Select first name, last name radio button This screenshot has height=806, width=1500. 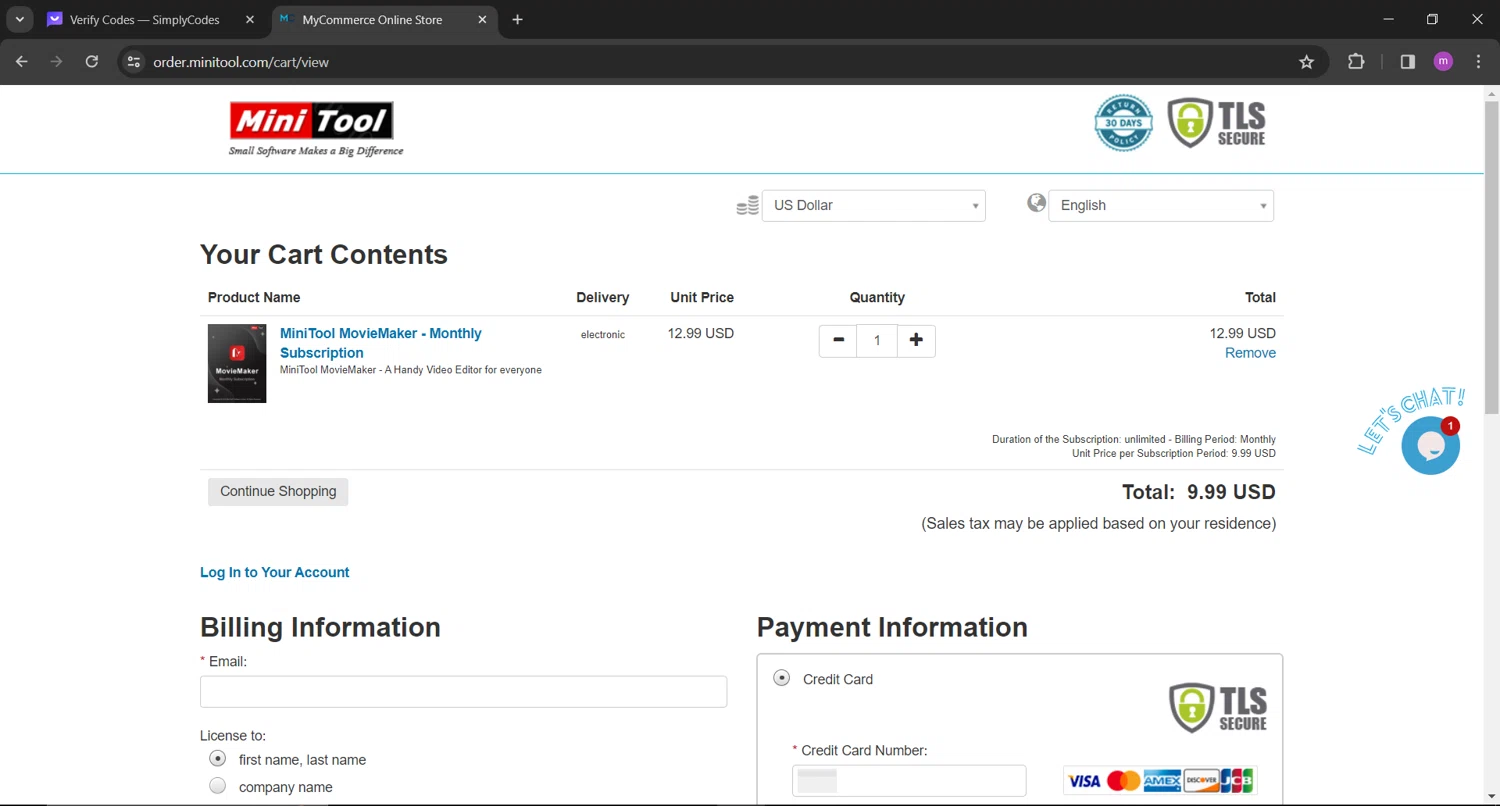coord(217,759)
